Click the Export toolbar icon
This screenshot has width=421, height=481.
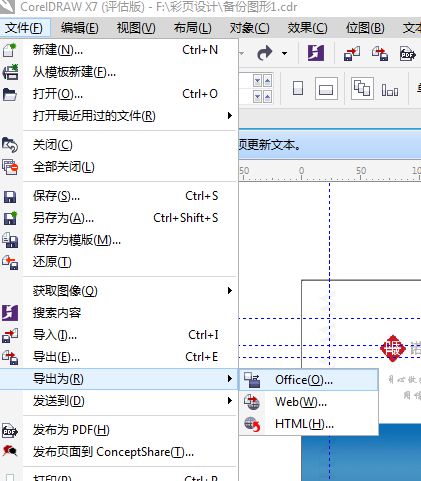pyautogui.click(x=380, y=53)
